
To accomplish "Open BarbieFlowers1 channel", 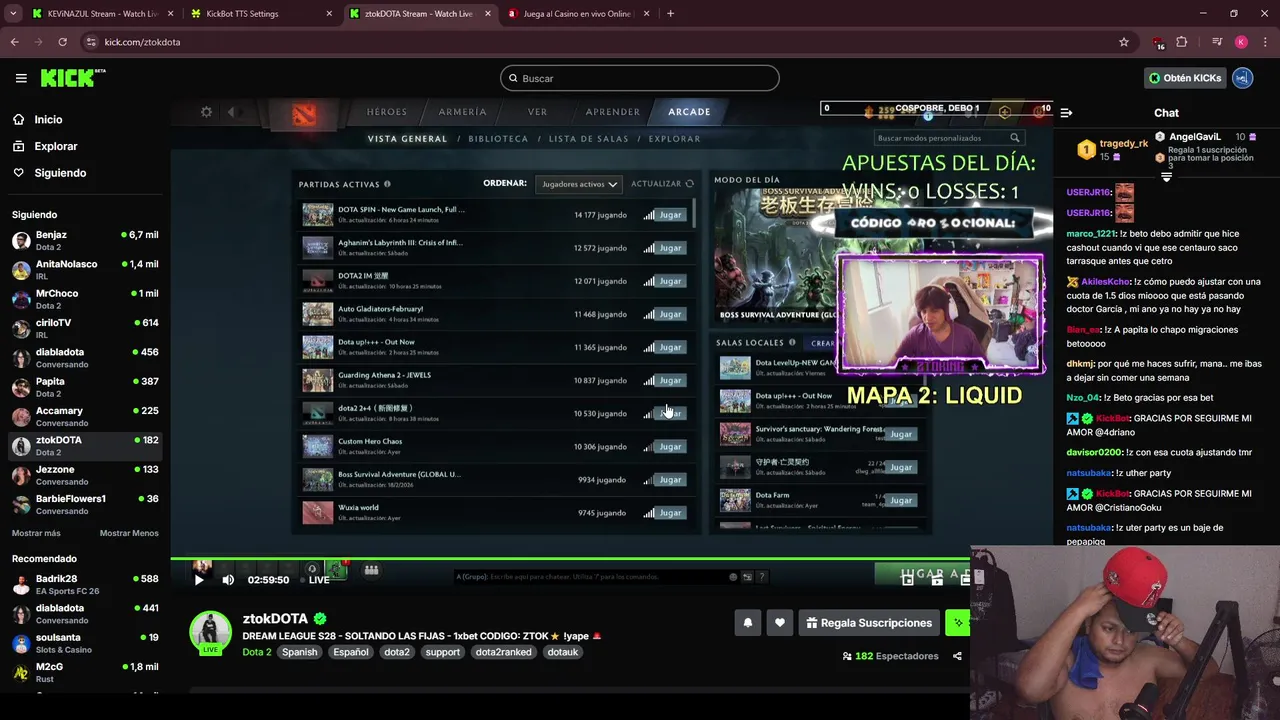I will (85, 504).
